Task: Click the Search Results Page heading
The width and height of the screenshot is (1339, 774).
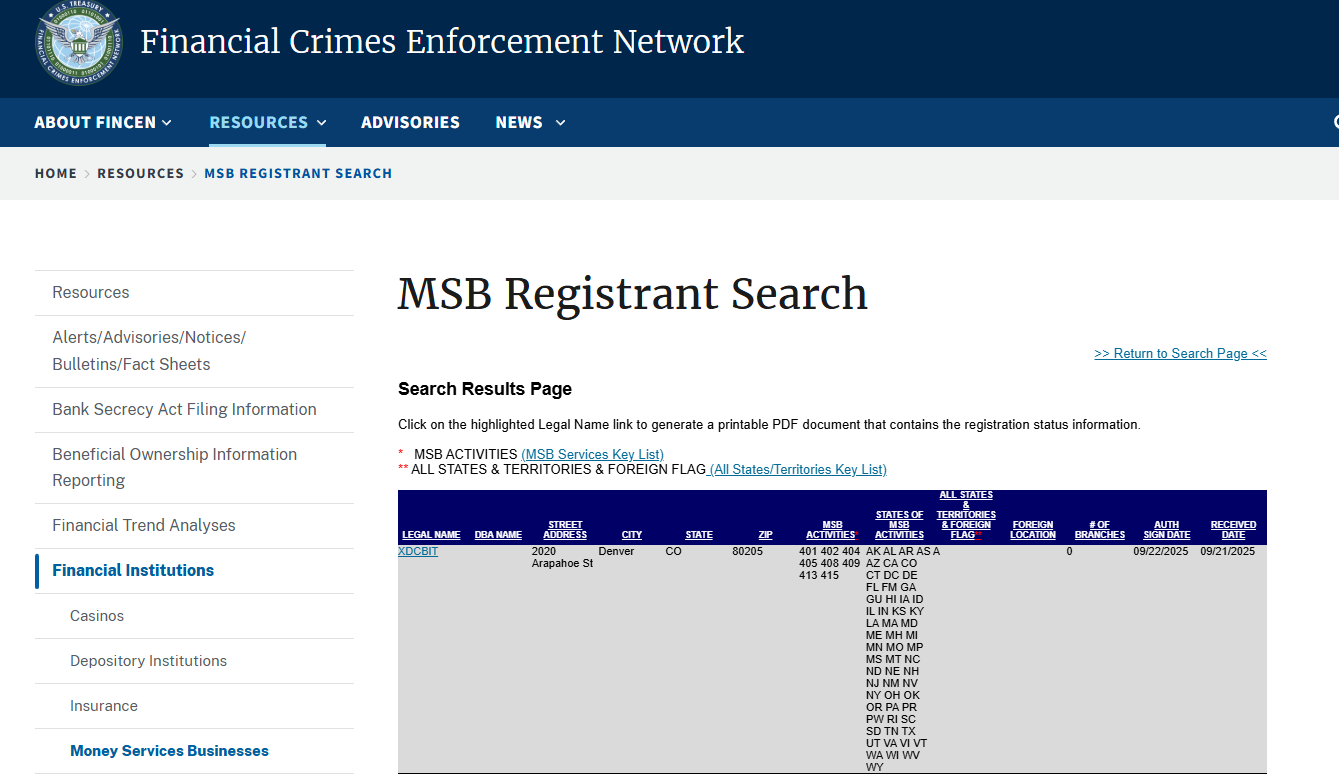Action: pyautogui.click(x=485, y=389)
